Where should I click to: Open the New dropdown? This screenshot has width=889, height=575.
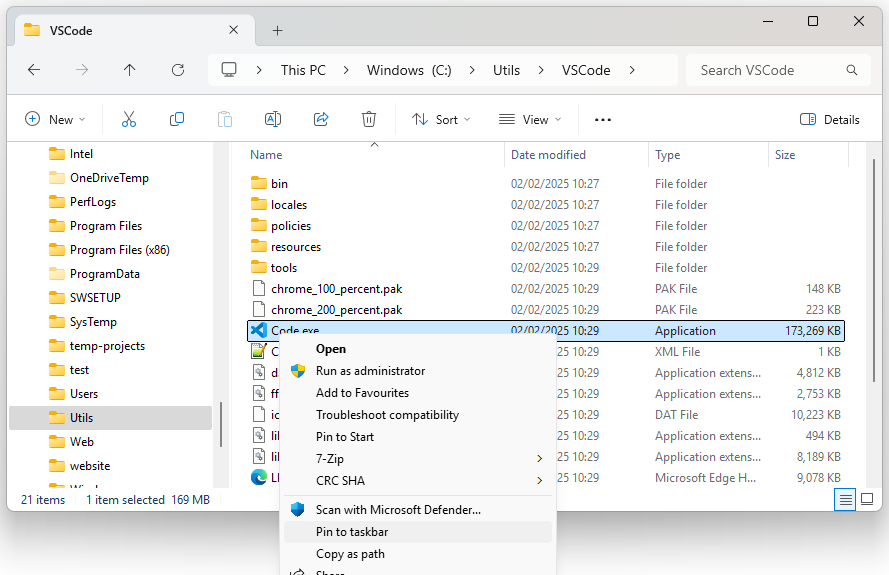tap(55, 119)
